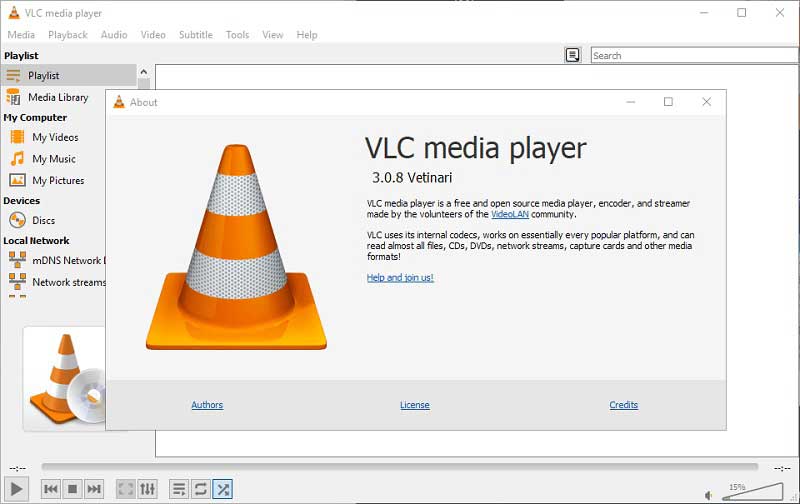Click the Devices section header
The width and height of the screenshot is (800, 504).
(x=21, y=201)
